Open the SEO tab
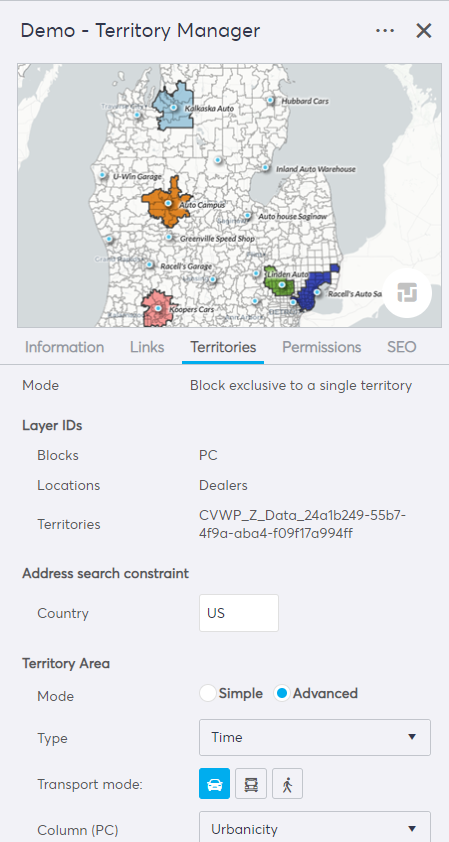Screen dimensions: 449x842 pos(402,347)
